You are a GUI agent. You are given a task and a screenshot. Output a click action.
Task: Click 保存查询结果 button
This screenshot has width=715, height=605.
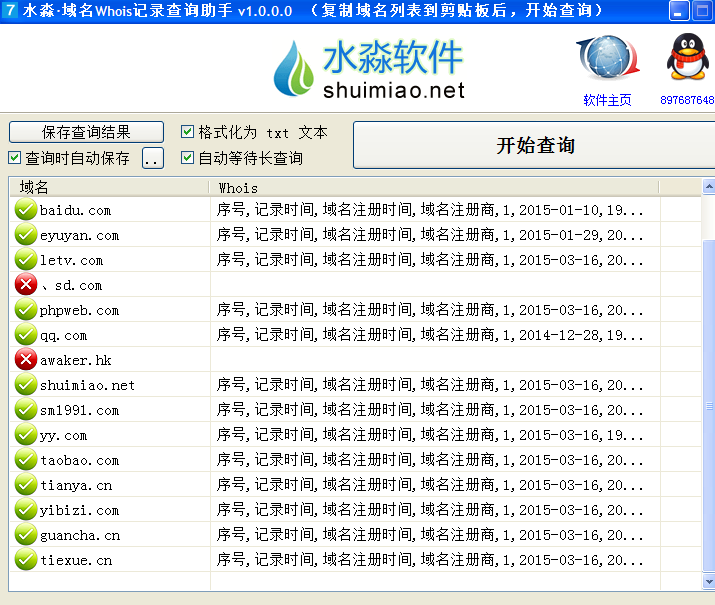[86, 132]
